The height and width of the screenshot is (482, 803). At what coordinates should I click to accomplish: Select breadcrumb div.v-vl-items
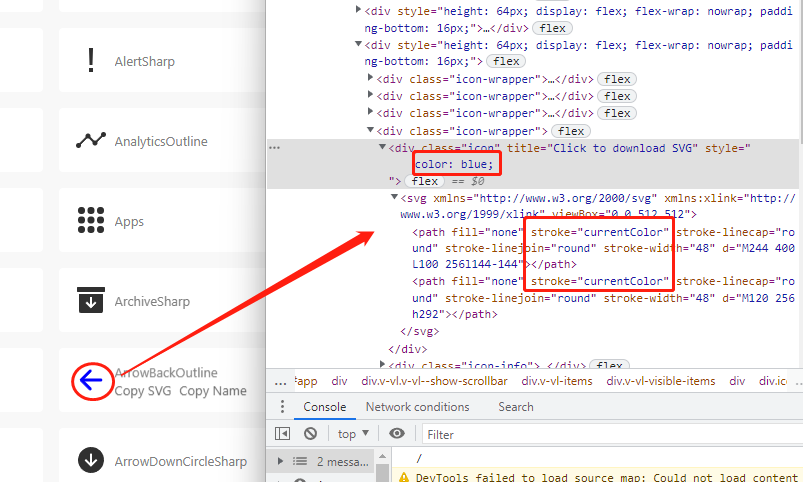pyautogui.click(x=557, y=381)
